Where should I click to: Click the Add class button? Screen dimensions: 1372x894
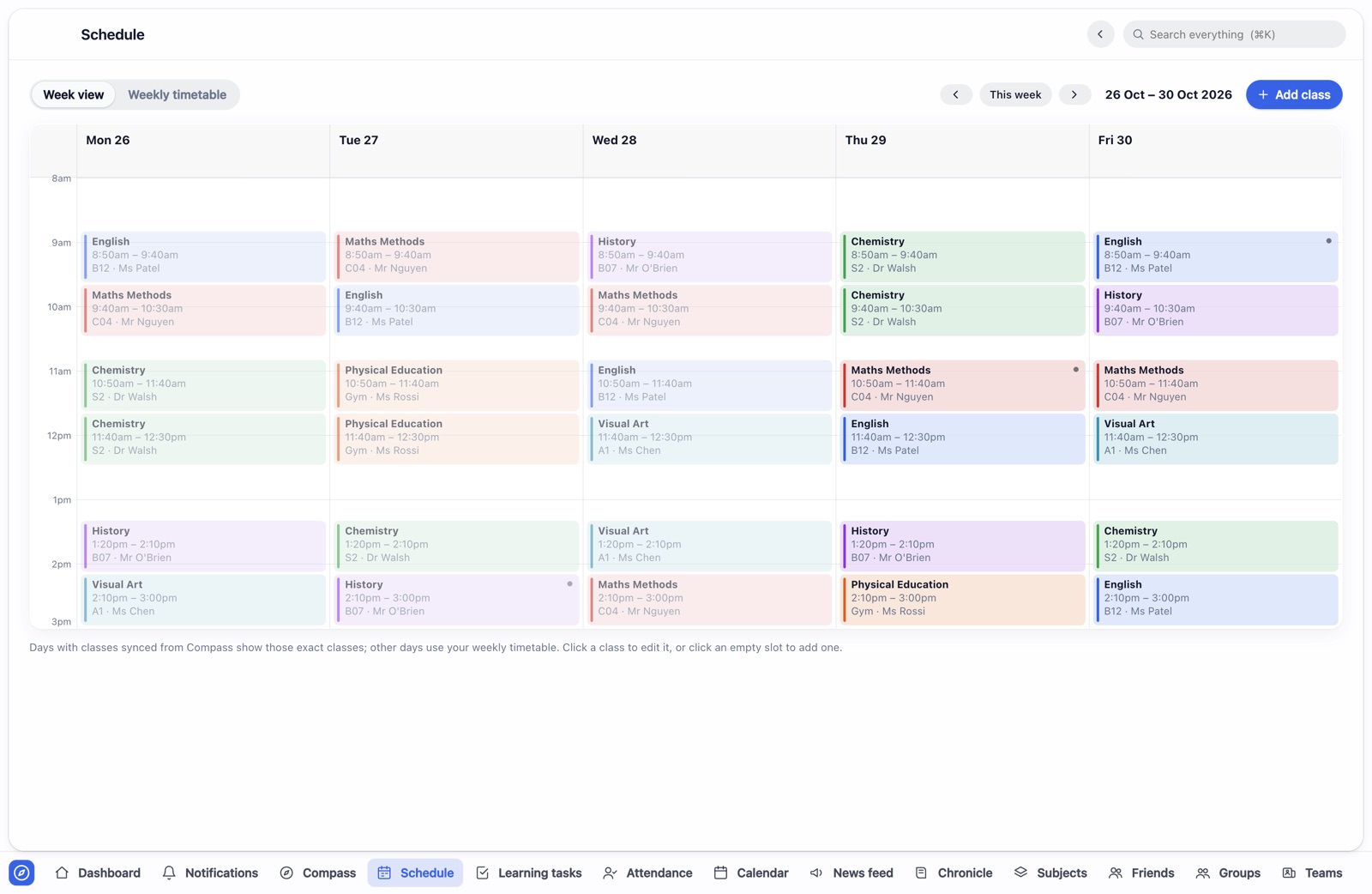point(1294,94)
